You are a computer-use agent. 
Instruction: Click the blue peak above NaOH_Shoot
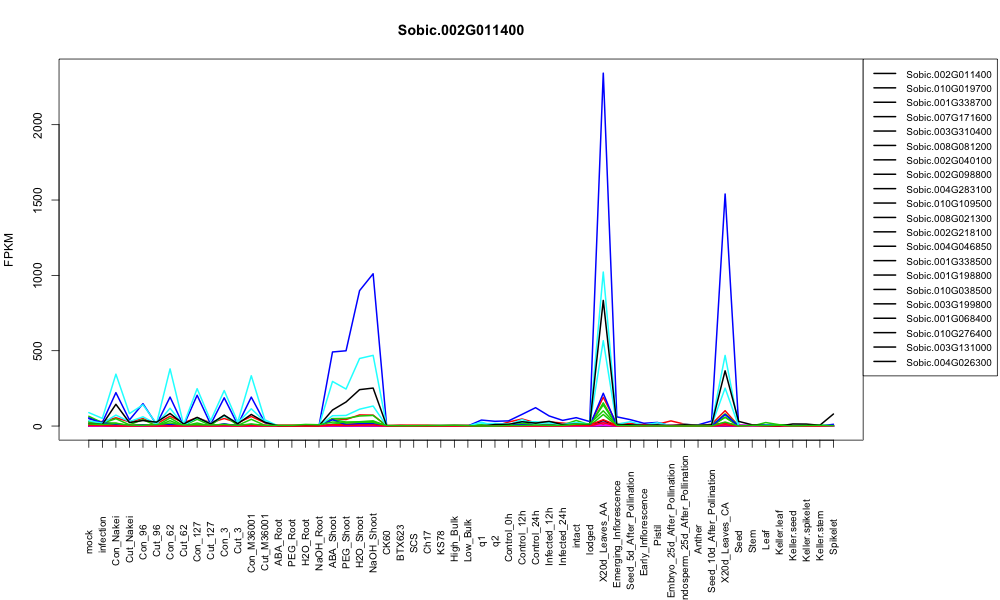tap(373, 274)
